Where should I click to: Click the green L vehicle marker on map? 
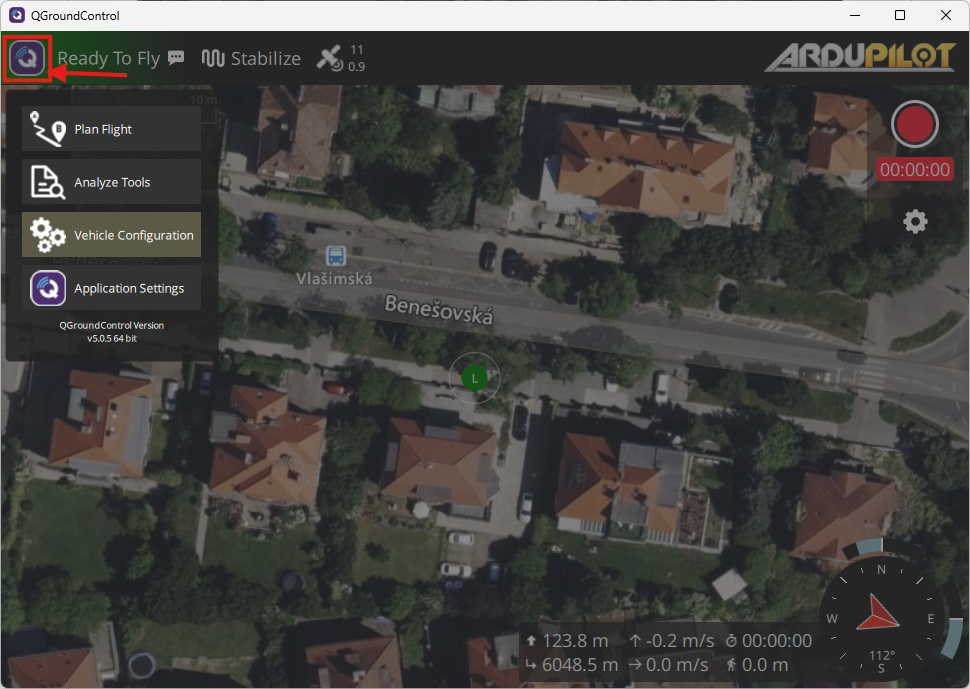(474, 377)
